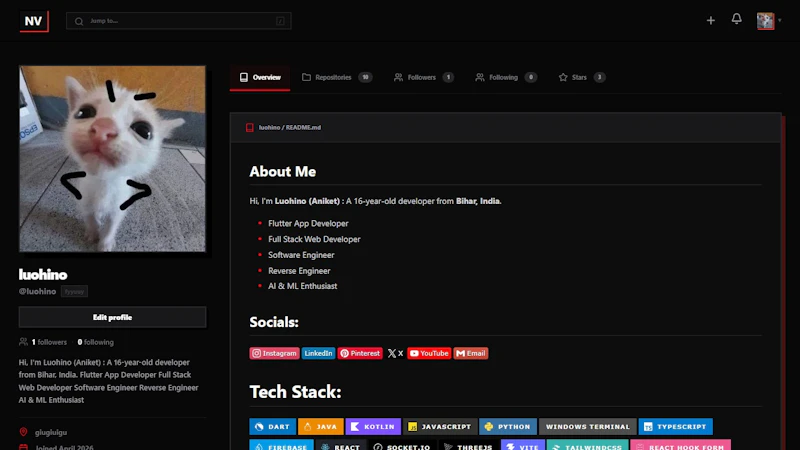Click the Reverse Engineer list item
Viewport: 800px width, 450px height.
pyautogui.click(x=299, y=271)
